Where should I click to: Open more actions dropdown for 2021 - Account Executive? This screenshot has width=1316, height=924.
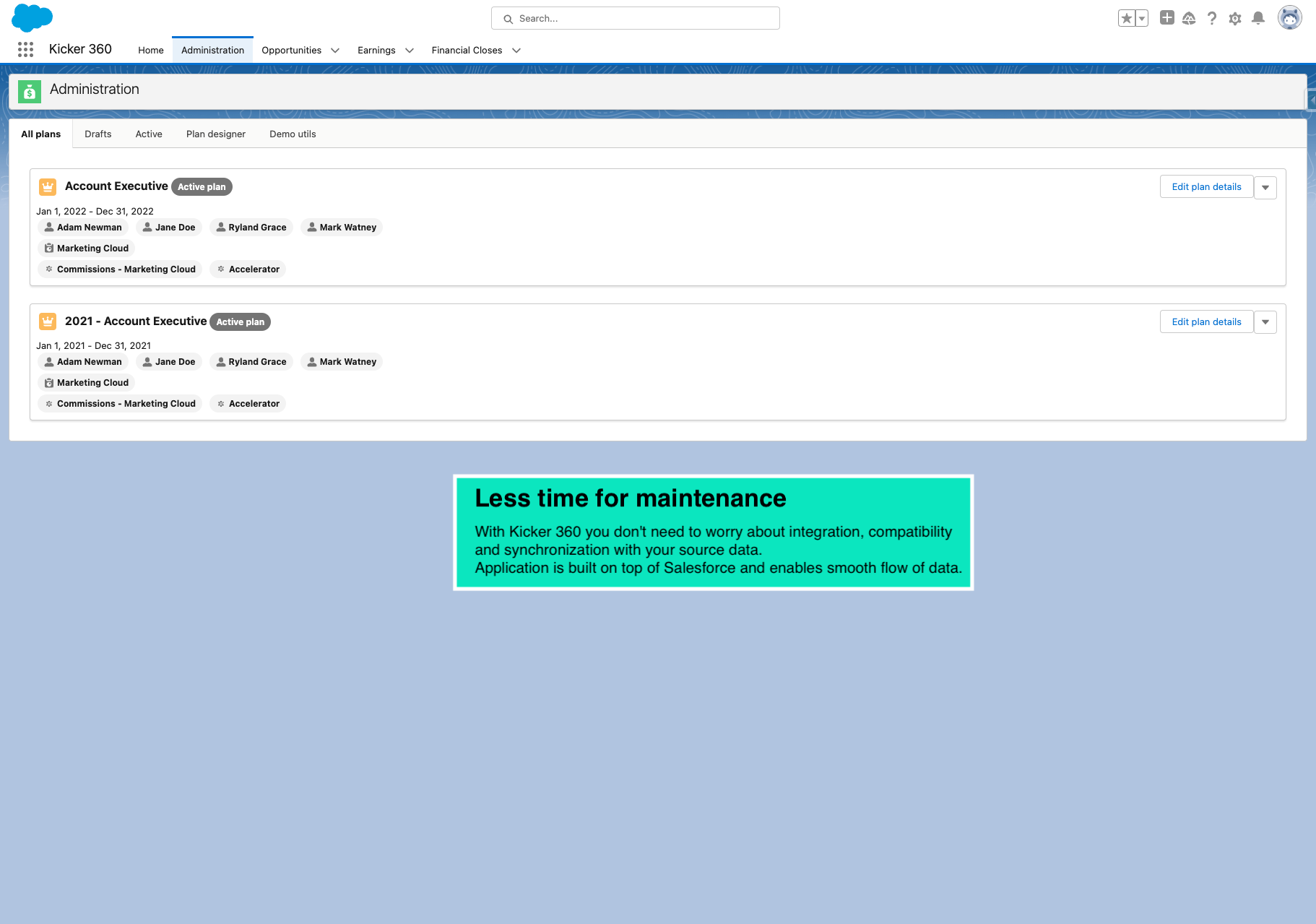click(1265, 322)
